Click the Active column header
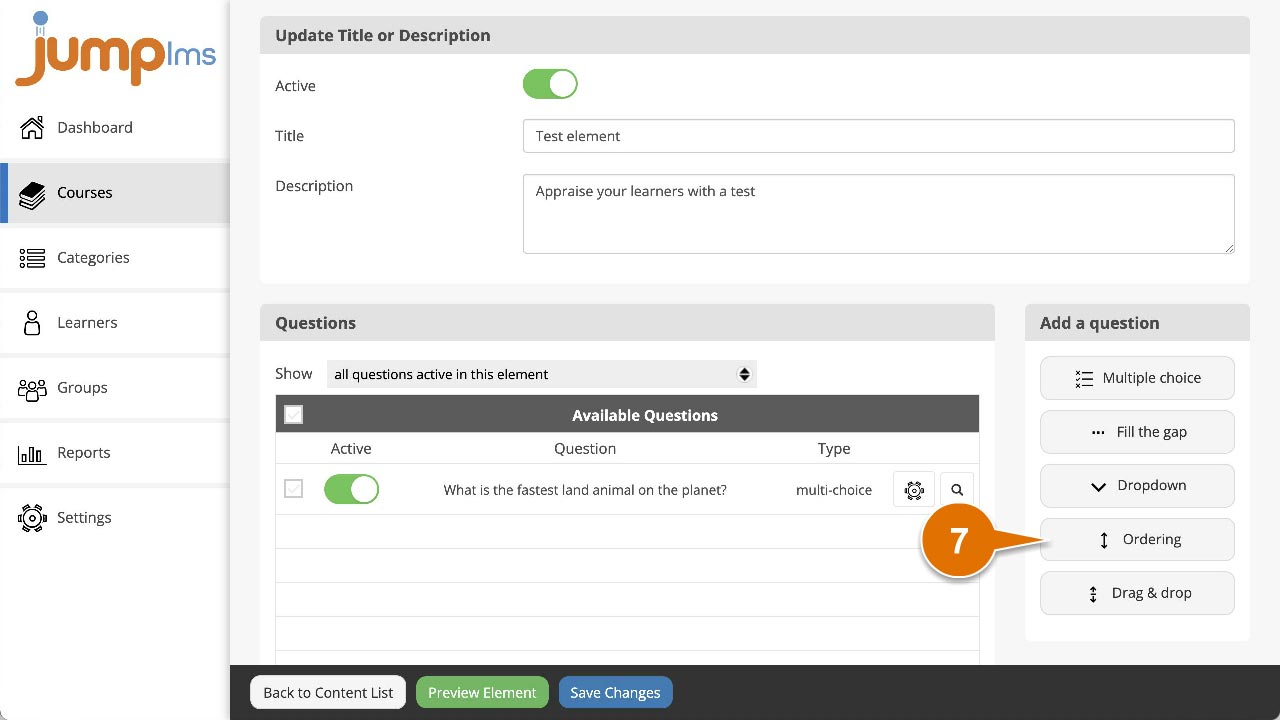 point(351,449)
